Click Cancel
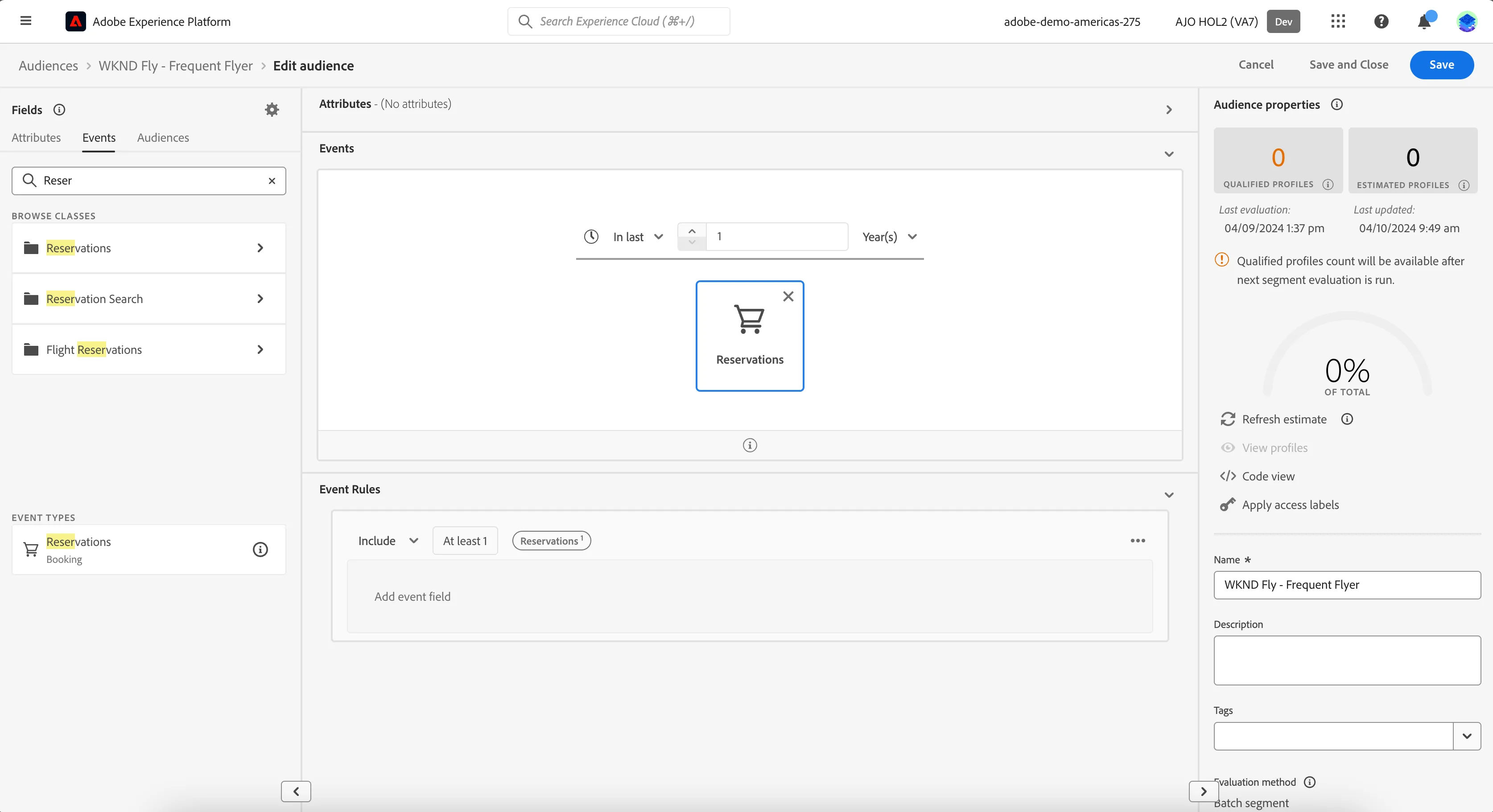The width and height of the screenshot is (1493, 812). pyautogui.click(x=1256, y=65)
